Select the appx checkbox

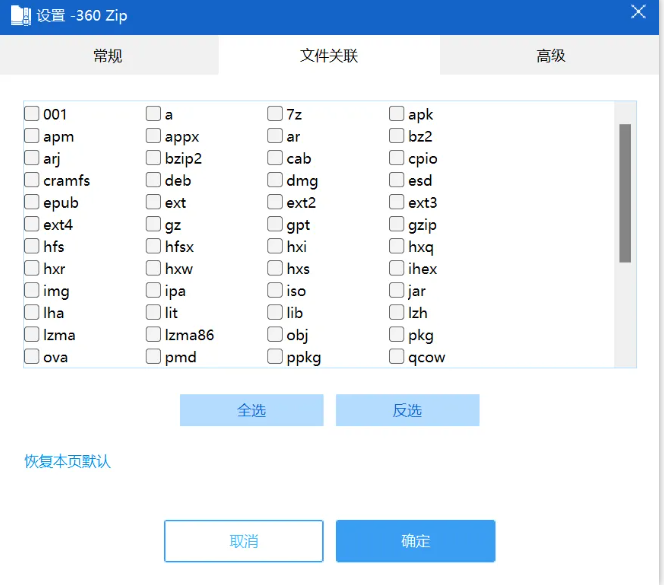tap(153, 136)
